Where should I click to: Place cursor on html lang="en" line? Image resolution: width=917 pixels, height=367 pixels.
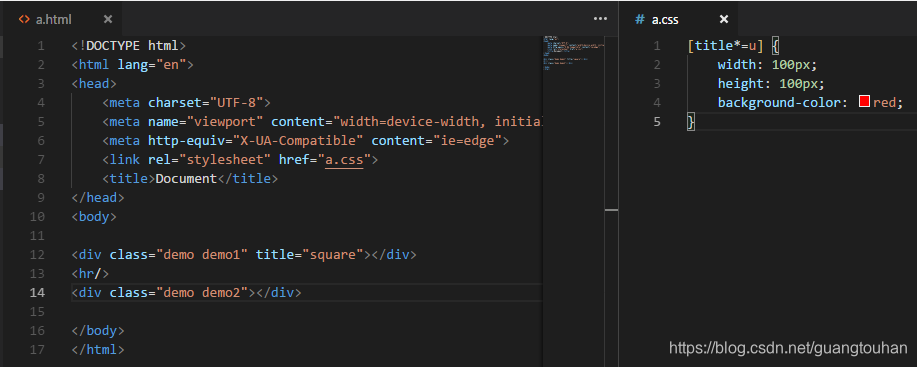click(132, 64)
